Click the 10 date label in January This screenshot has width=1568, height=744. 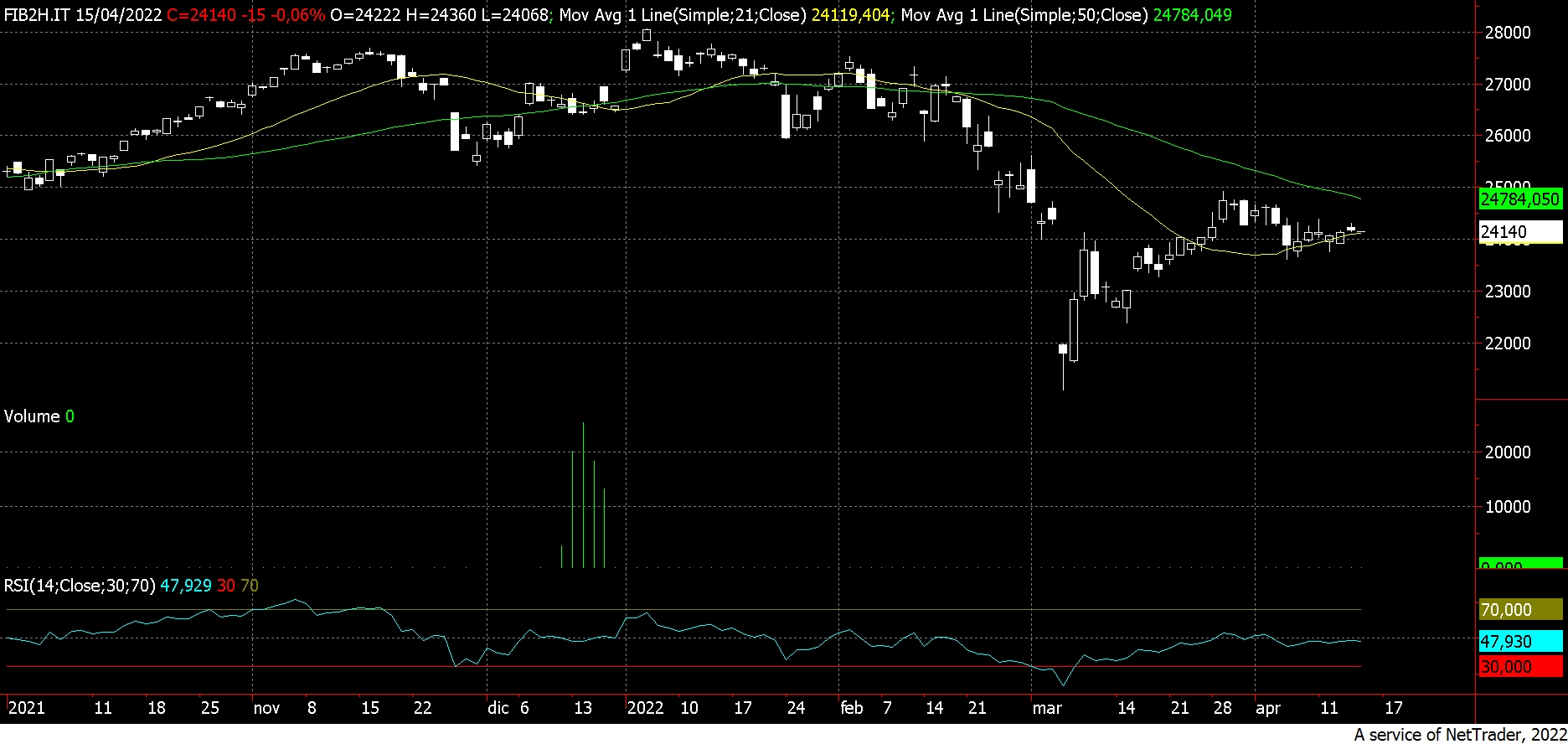click(x=689, y=709)
